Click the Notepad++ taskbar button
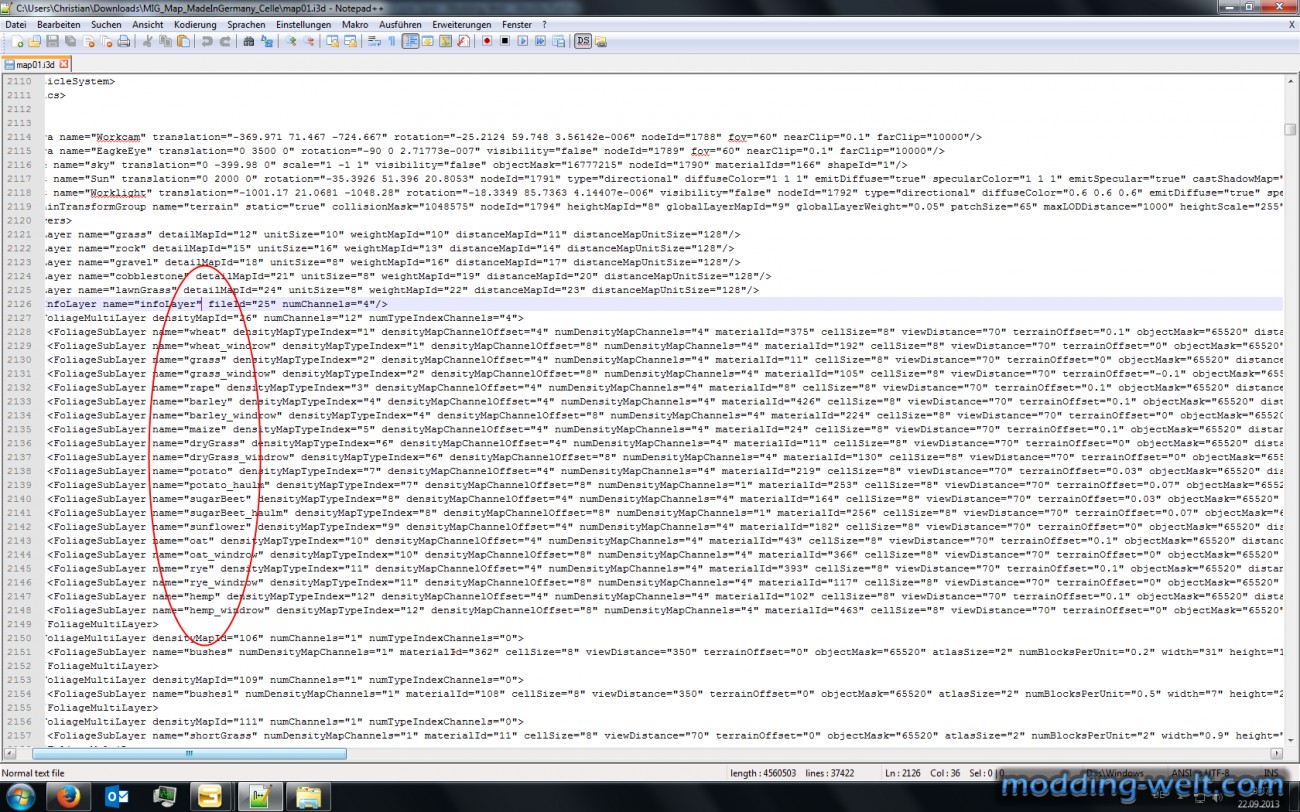The image size is (1300, 812). (x=261, y=797)
